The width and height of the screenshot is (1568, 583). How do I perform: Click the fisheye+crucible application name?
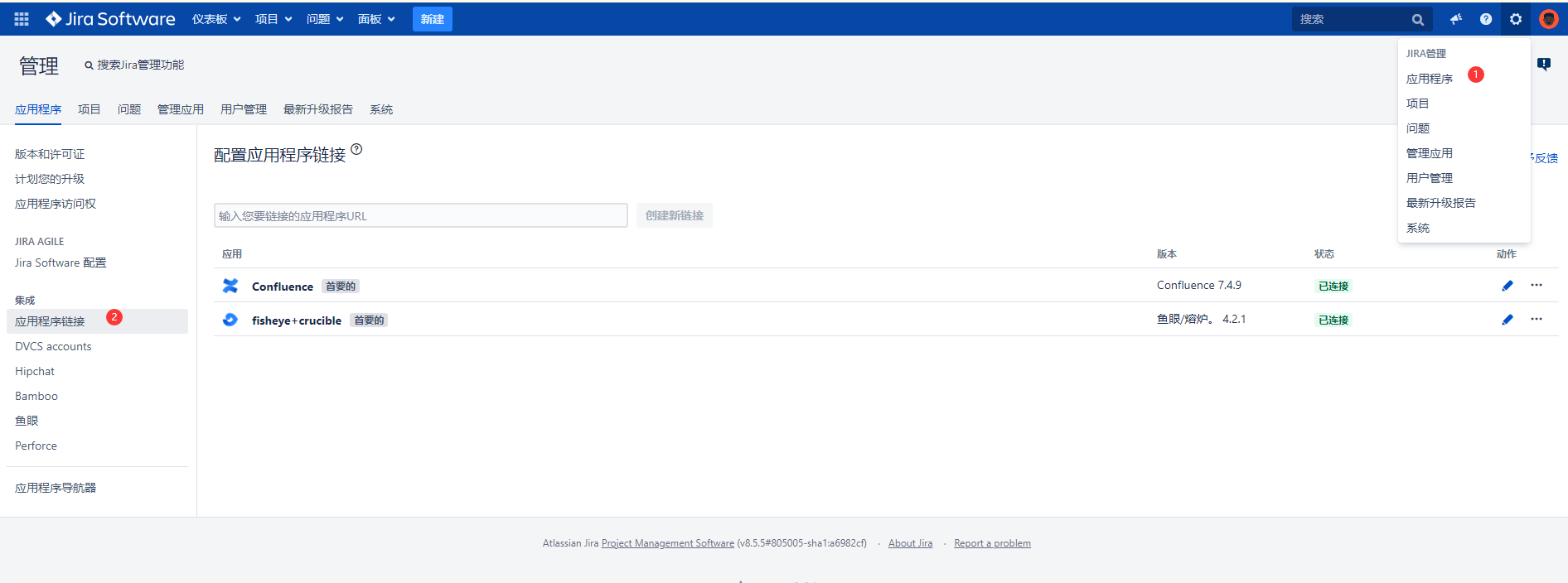pos(297,320)
